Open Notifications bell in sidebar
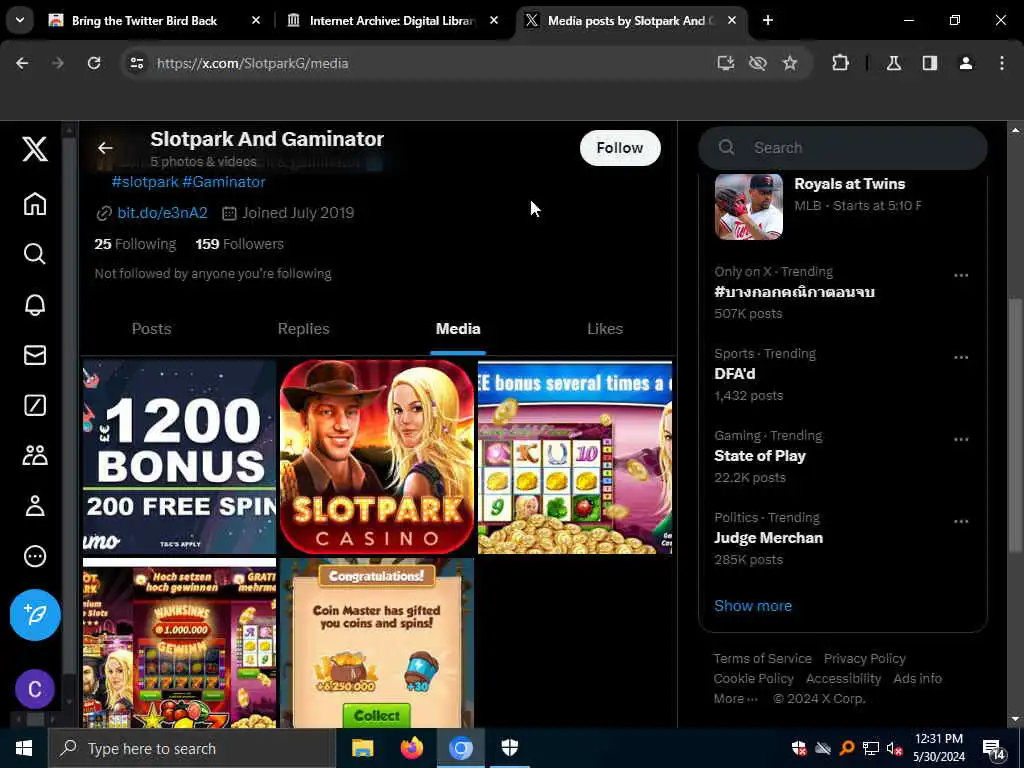This screenshot has width=1024, height=768. 35,304
